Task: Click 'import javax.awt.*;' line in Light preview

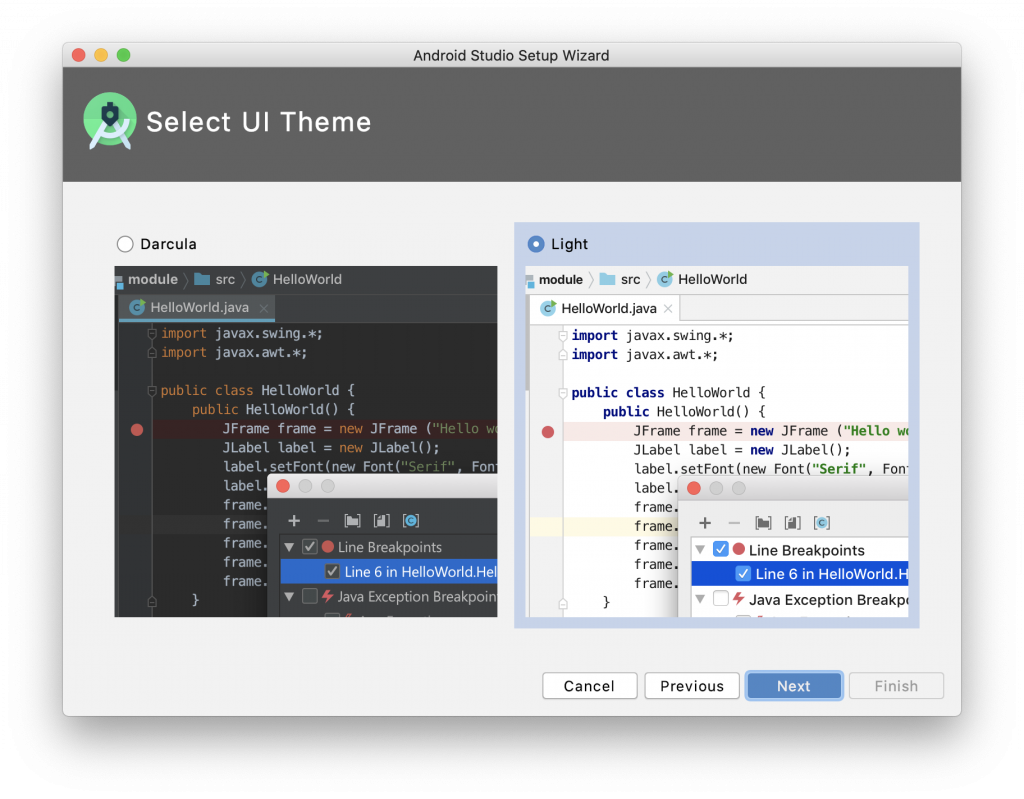Action: point(645,355)
